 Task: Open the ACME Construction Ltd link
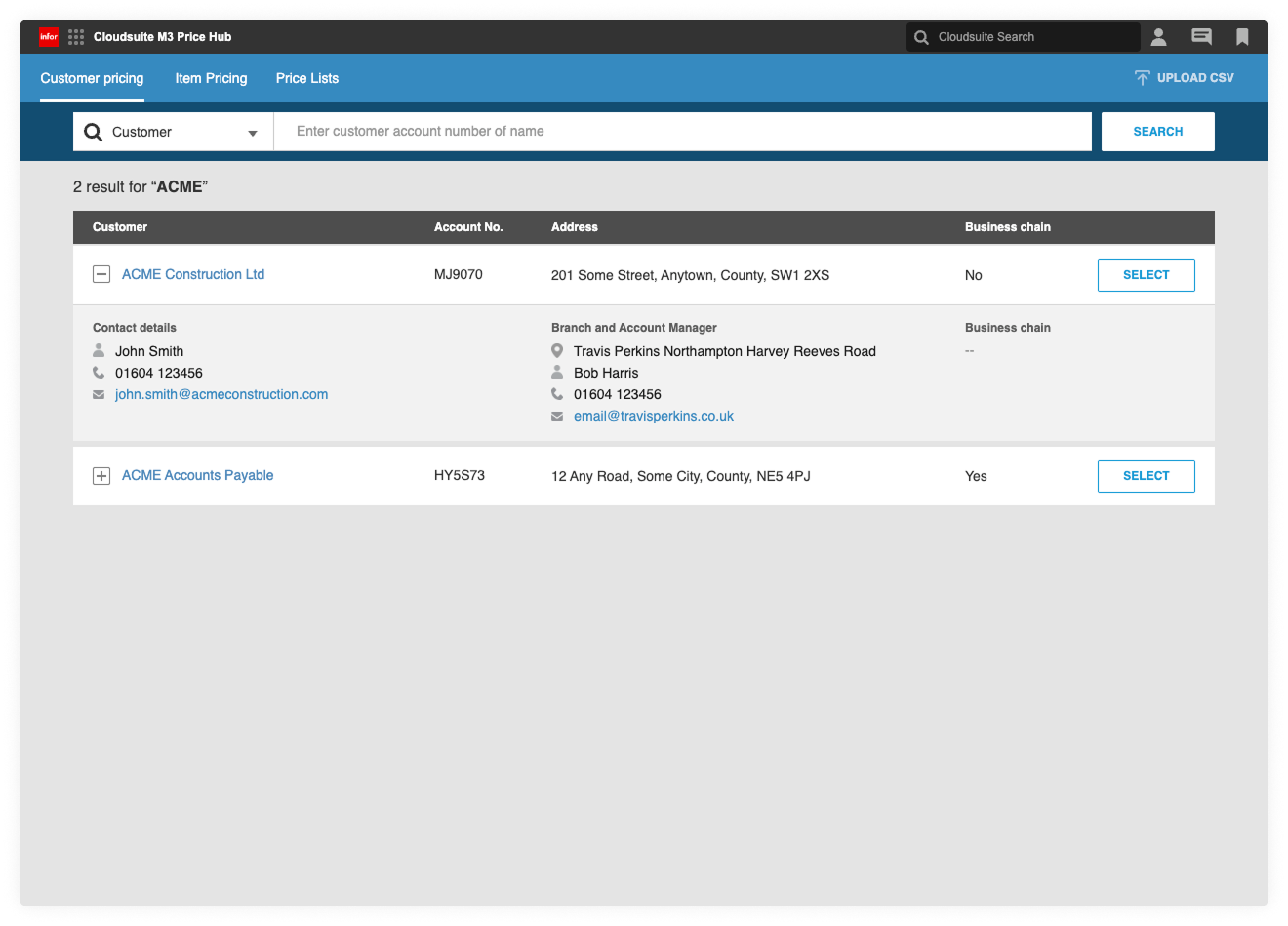pos(193,274)
